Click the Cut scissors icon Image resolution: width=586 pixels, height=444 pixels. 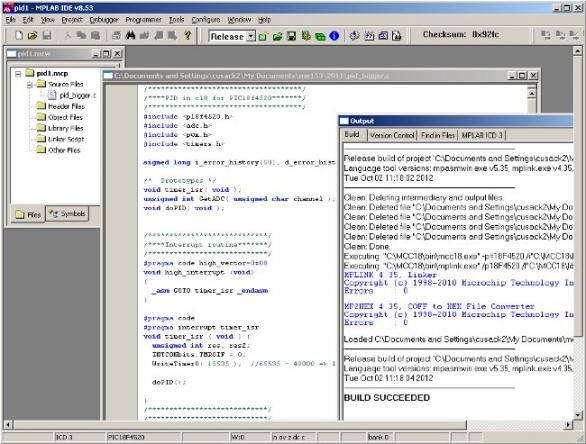pos(68,36)
